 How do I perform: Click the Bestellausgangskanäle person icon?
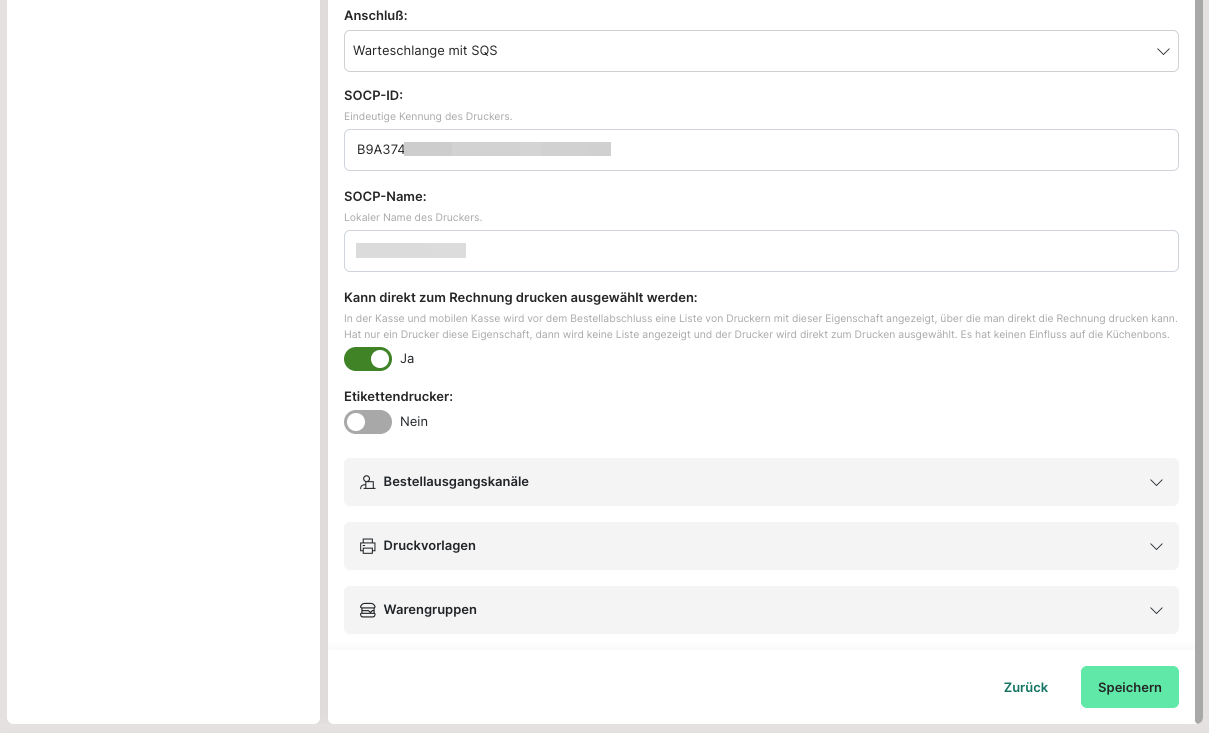tap(367, 482)
